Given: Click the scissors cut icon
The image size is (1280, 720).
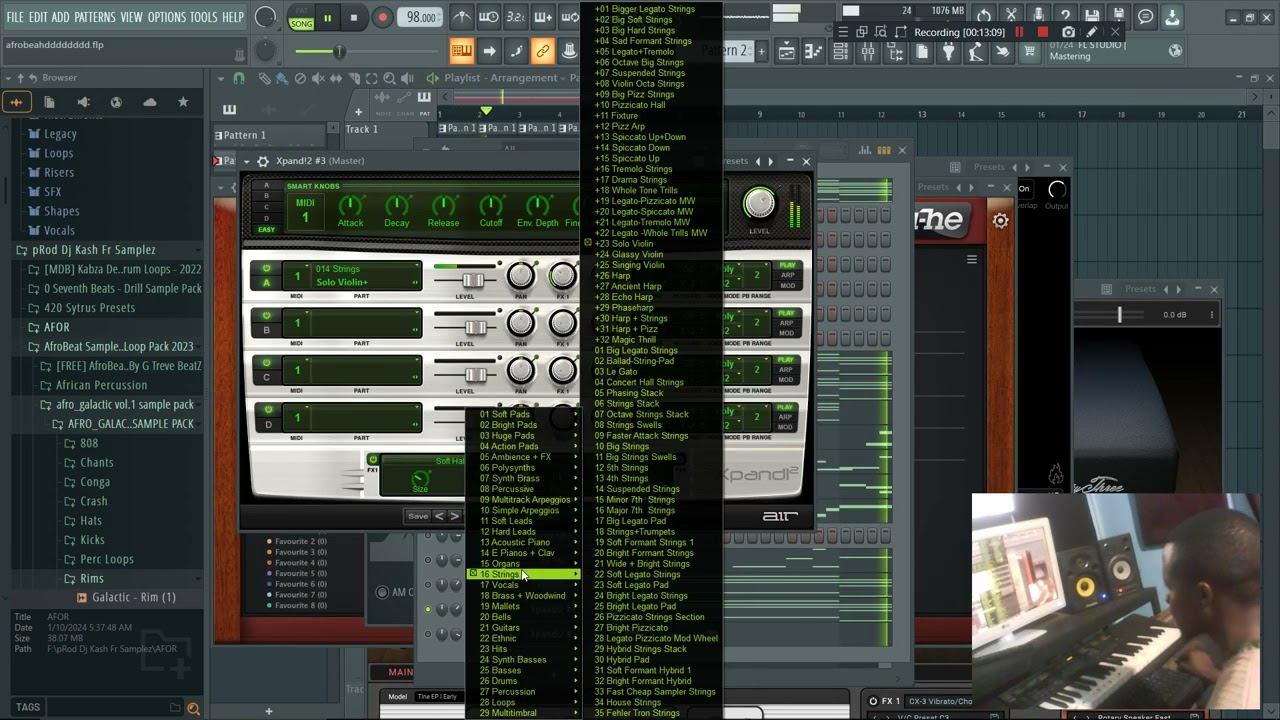Looking at the screenshot, I should [x=1011, y=16].
